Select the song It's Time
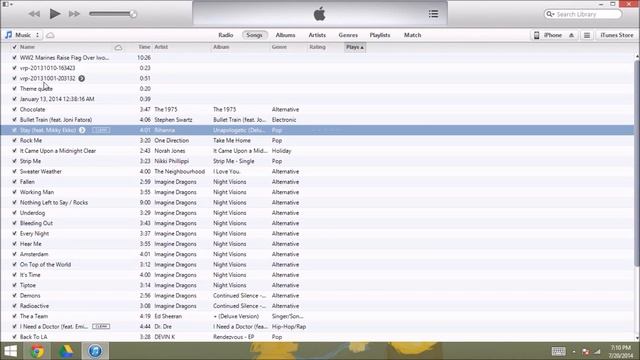This screenshot has width=640, height=360. click(30, 275)
